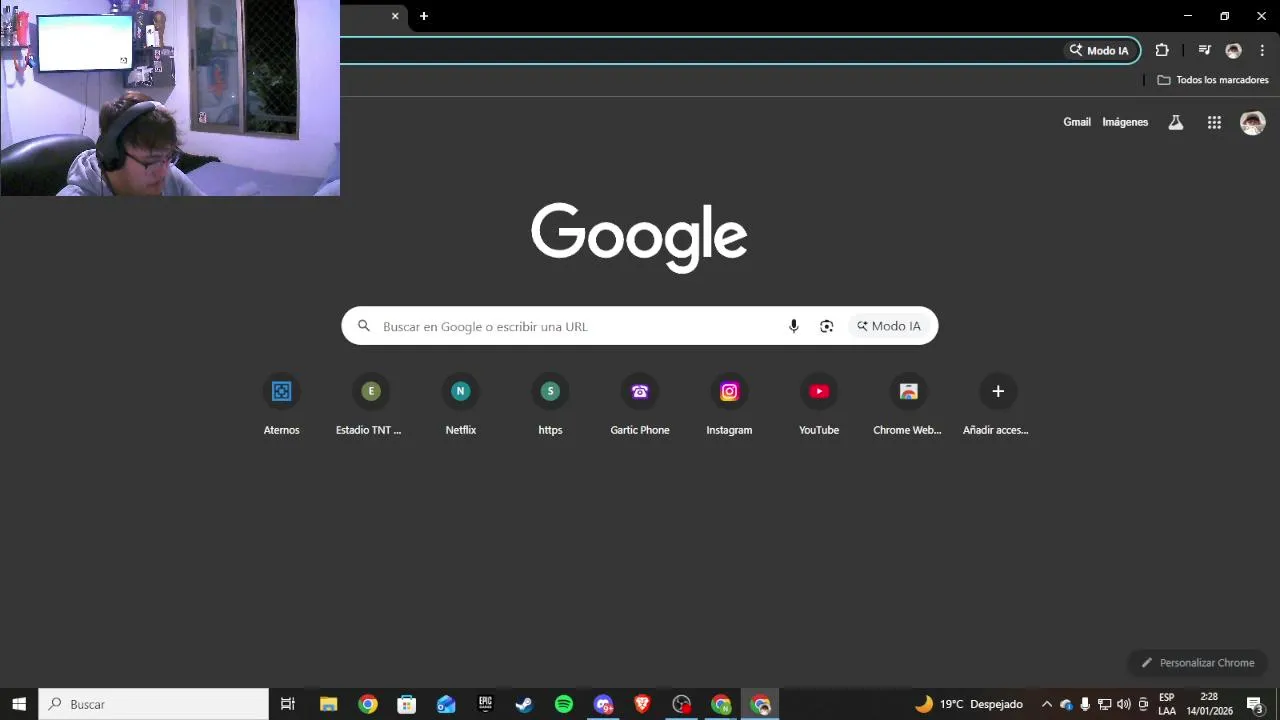This screenshot has width=1280, height=720.
Task: Open the Windows Start menu
Action: pyautogui.click(x=19, y=704)
